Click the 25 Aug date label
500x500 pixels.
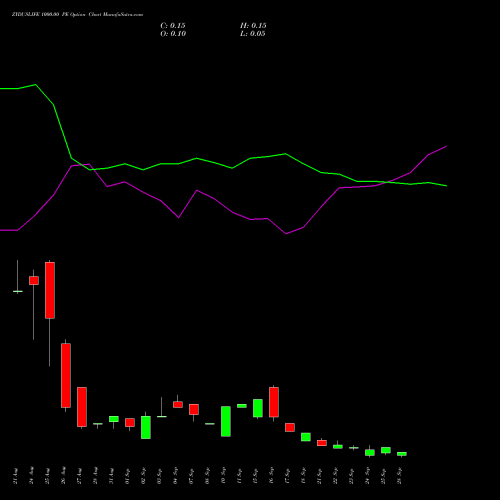(48, 476)
